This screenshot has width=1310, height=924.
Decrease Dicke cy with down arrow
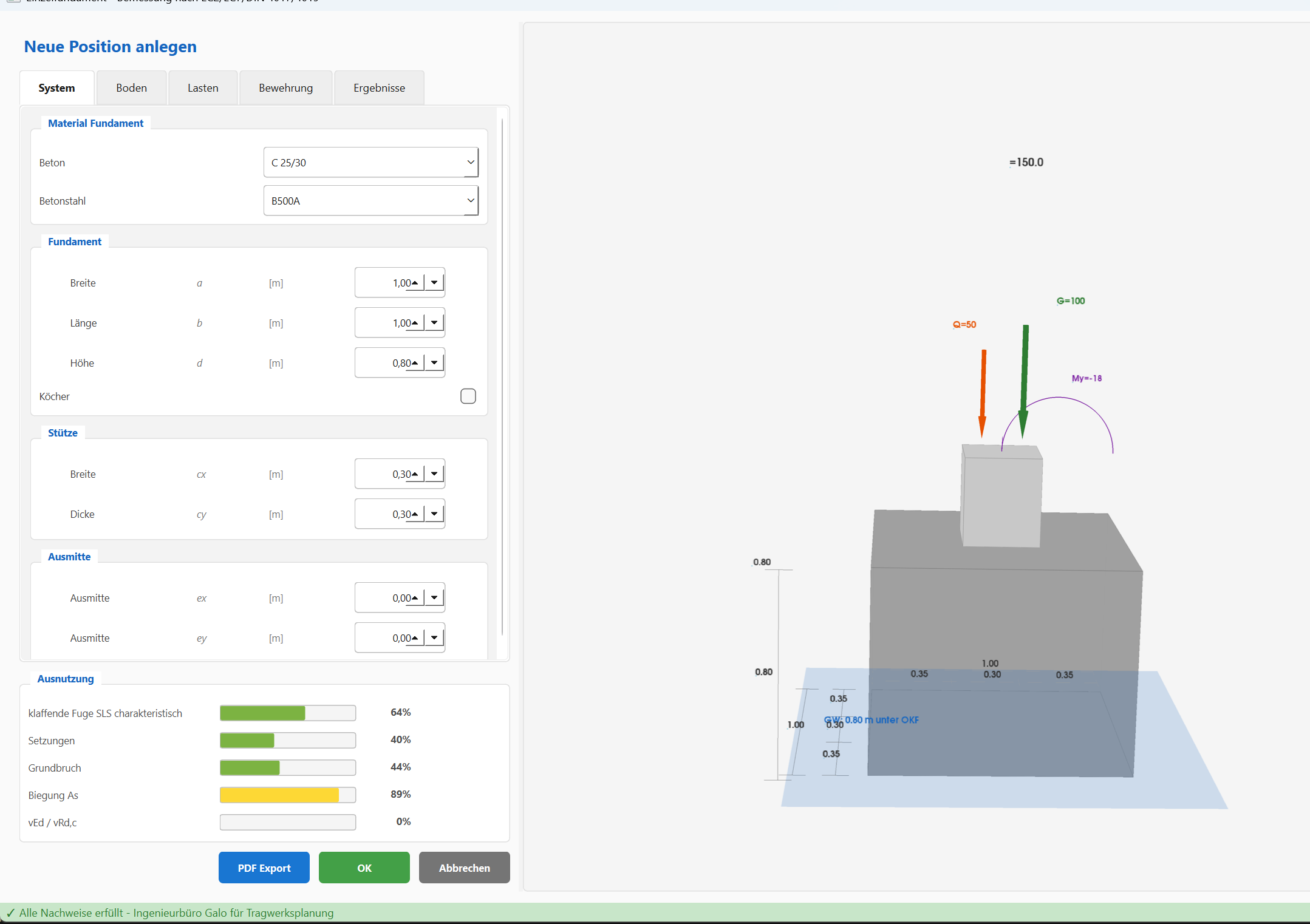pos(434,514)
